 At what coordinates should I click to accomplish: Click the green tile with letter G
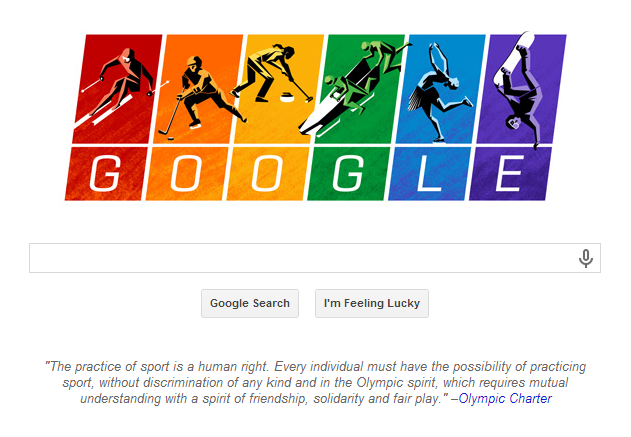coord(349,173)
